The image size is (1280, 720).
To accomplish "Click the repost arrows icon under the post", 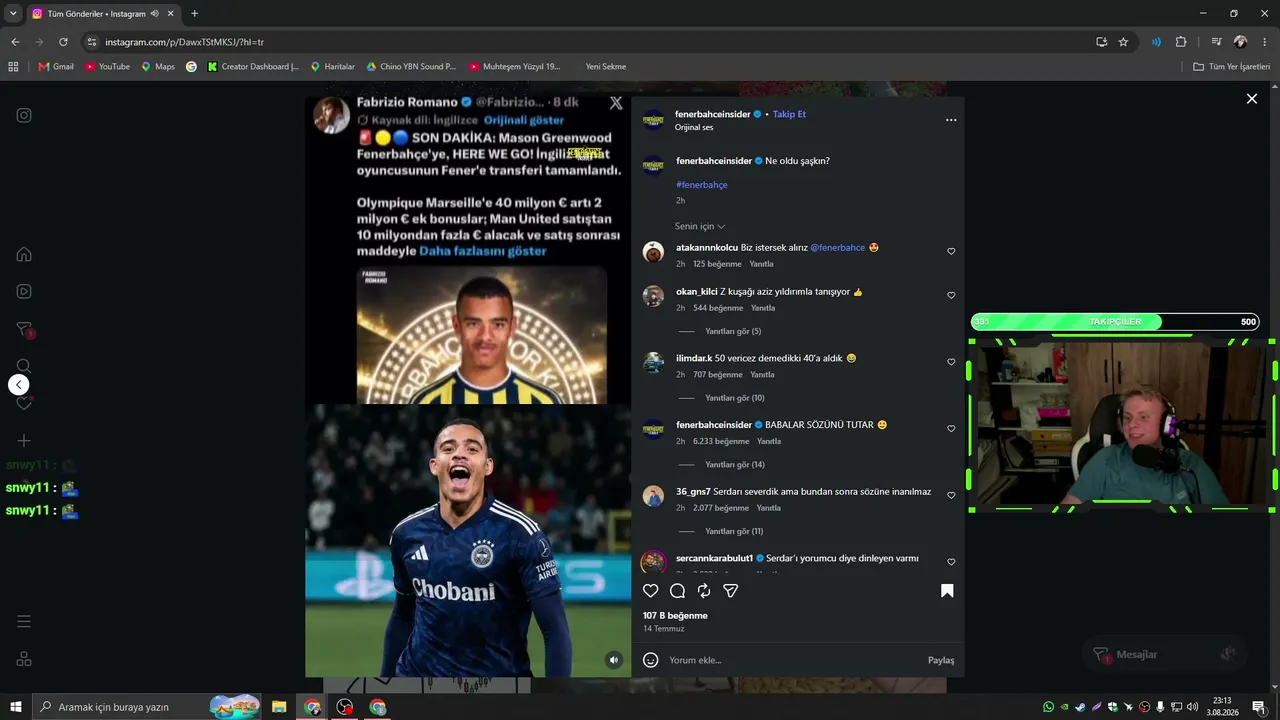I will coord(704,591).
